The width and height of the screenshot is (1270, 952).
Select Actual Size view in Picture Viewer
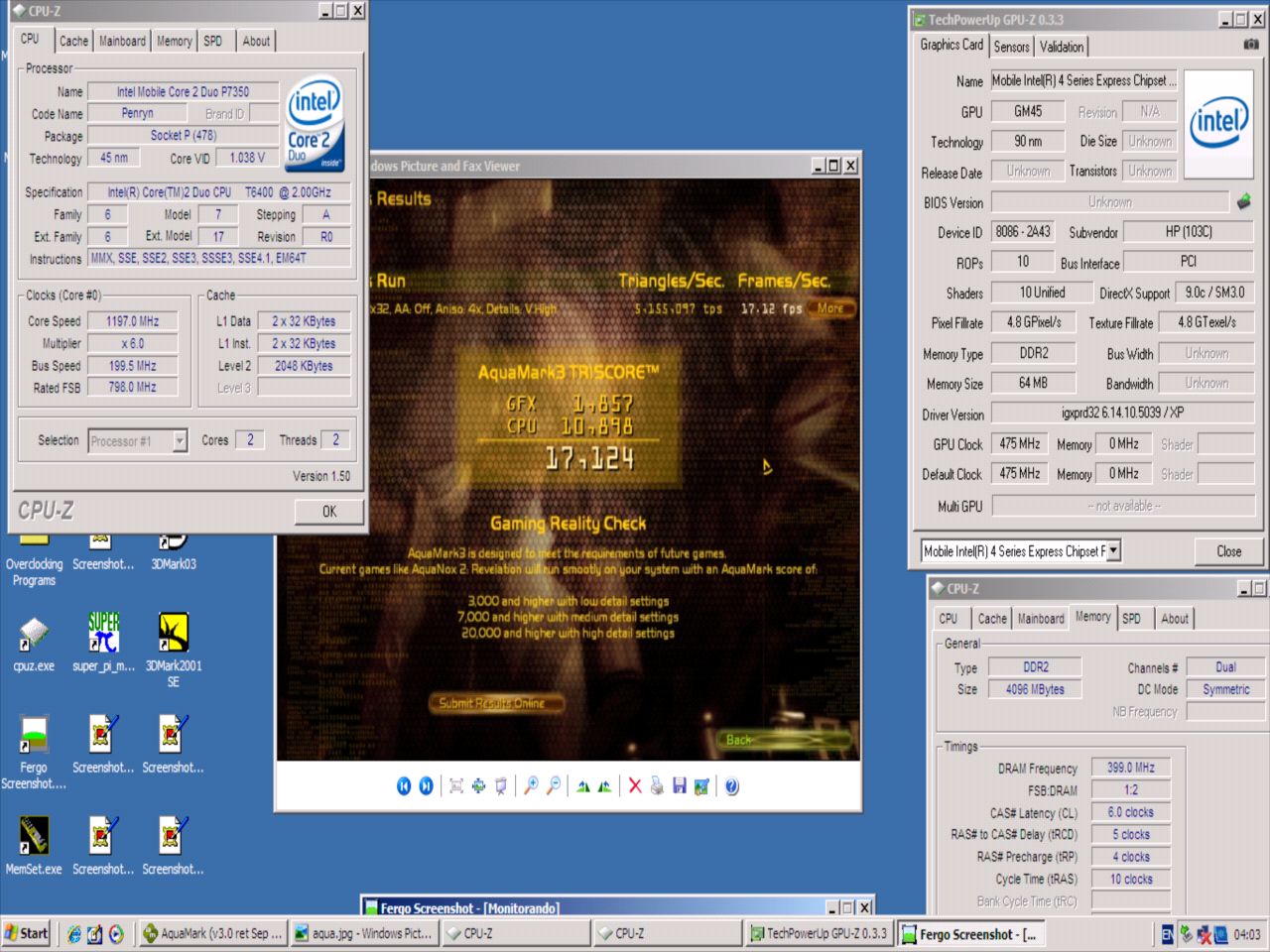pos(478,786)
